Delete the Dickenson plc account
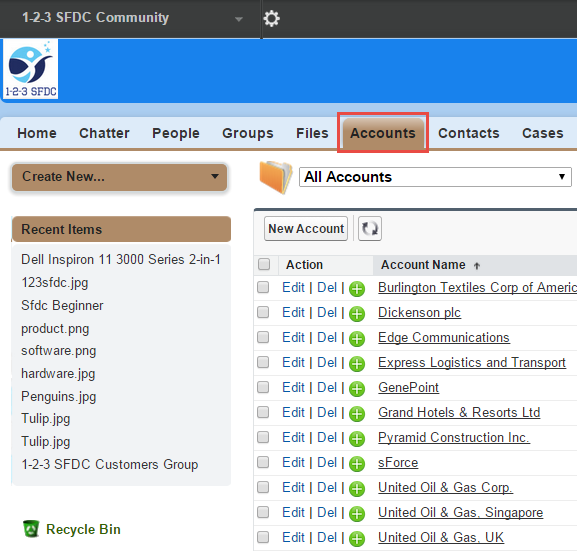This screenshot has height=551, width=577. 327,312
